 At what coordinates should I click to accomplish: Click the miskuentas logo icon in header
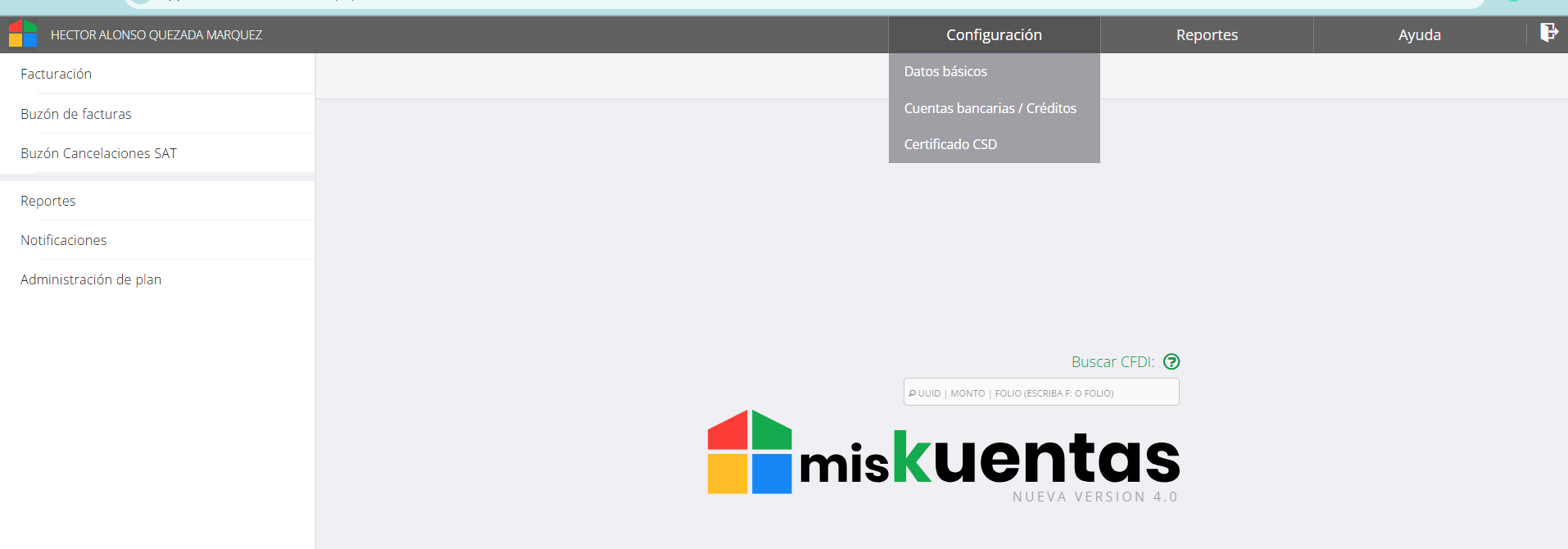click(x=23, y=34)
